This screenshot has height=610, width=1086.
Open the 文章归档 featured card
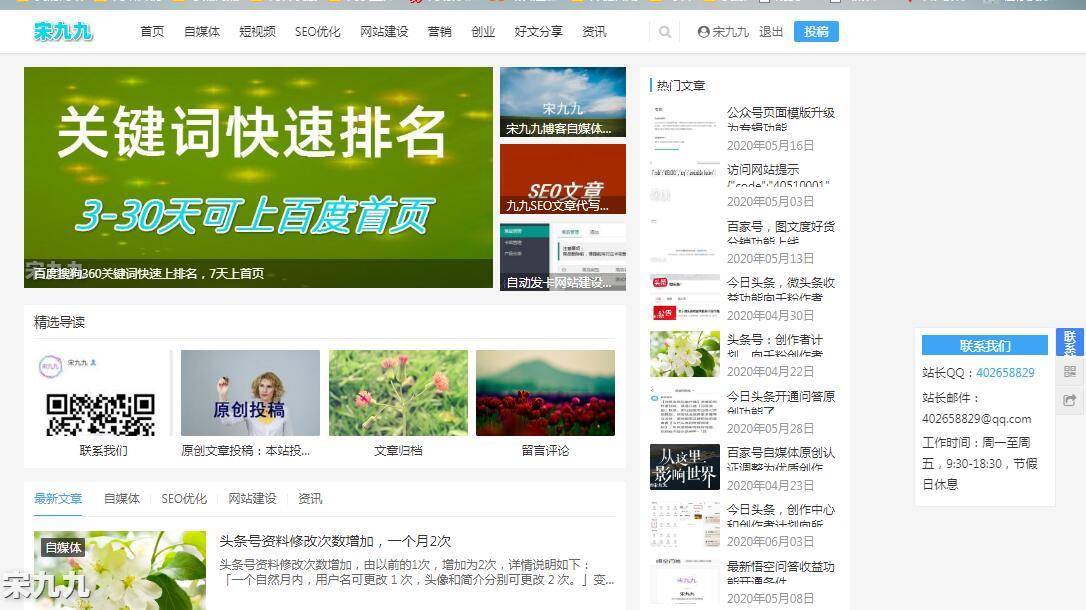[x=398, y=404]
